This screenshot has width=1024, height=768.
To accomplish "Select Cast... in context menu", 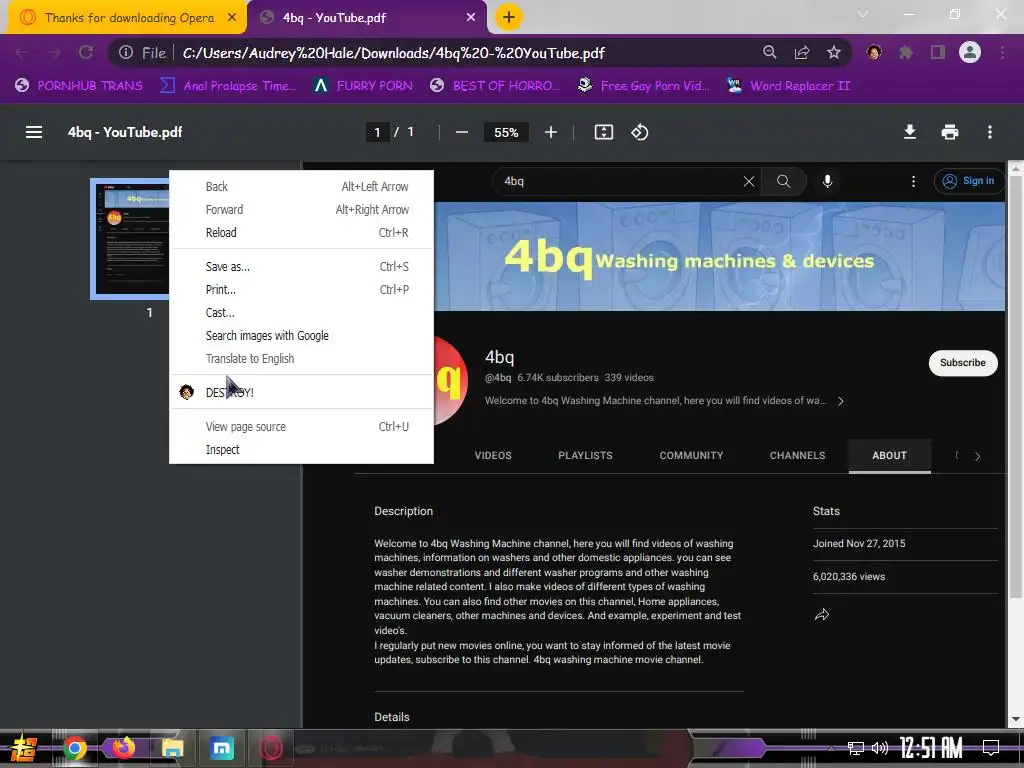I will [x=301, y=312].
